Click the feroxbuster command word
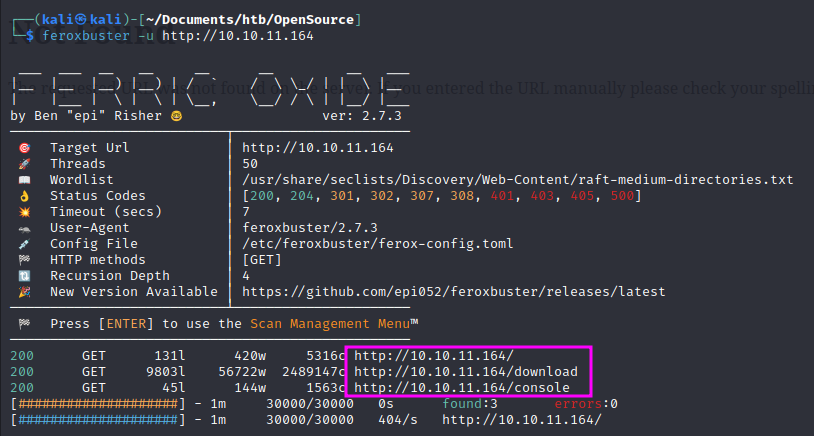Image resolution: width=814 pixels, height=436 pixels. 86,36
